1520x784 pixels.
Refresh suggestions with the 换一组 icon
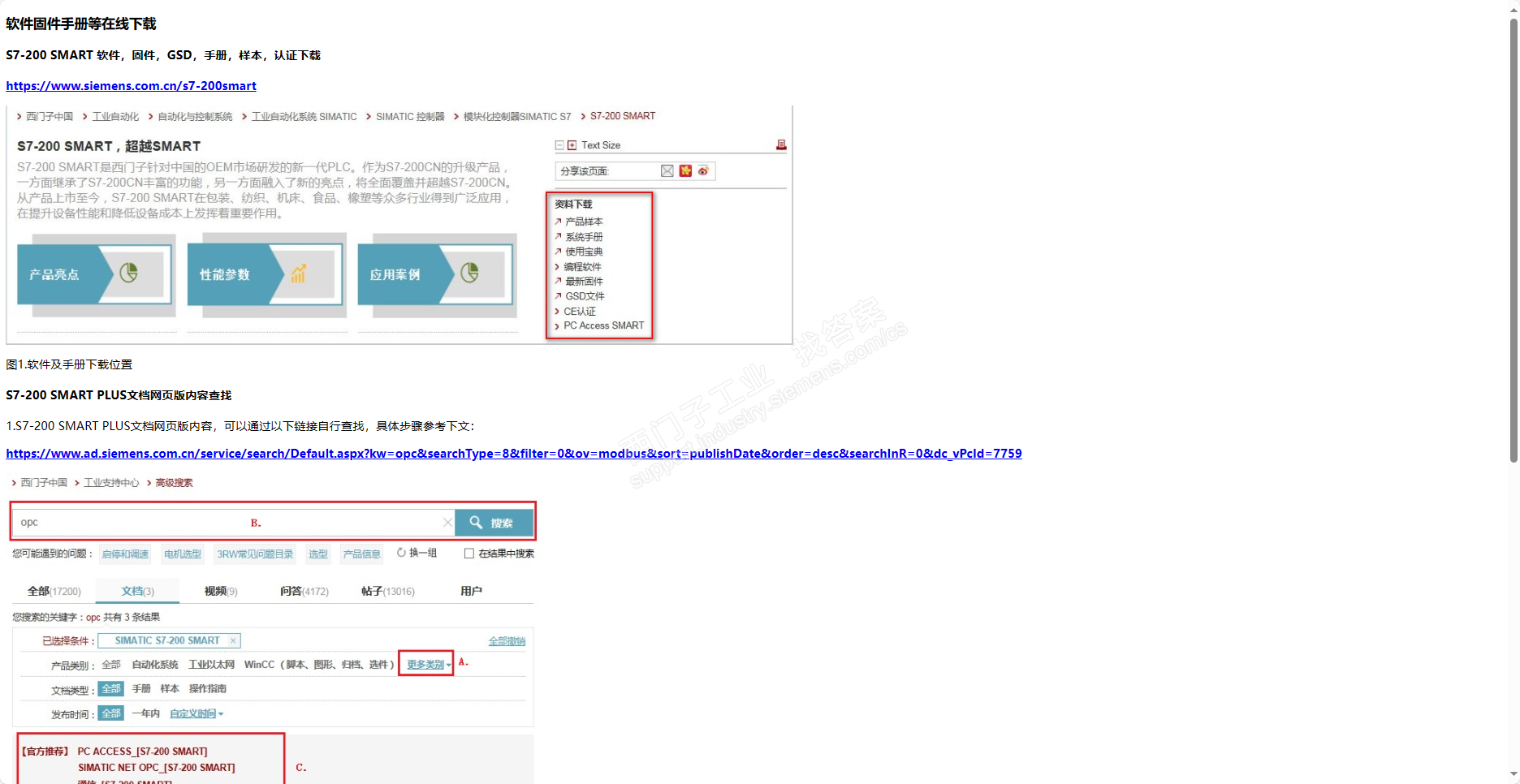(x=401, y=553)
